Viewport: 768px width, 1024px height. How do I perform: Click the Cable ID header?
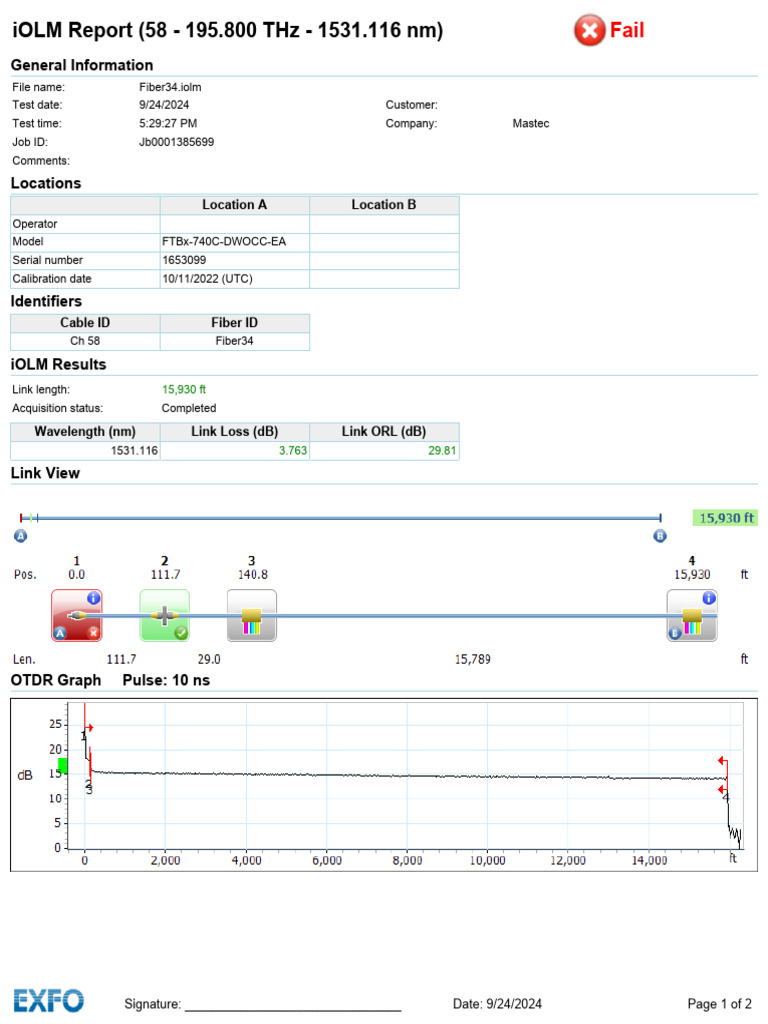click(x=85, y=323)
